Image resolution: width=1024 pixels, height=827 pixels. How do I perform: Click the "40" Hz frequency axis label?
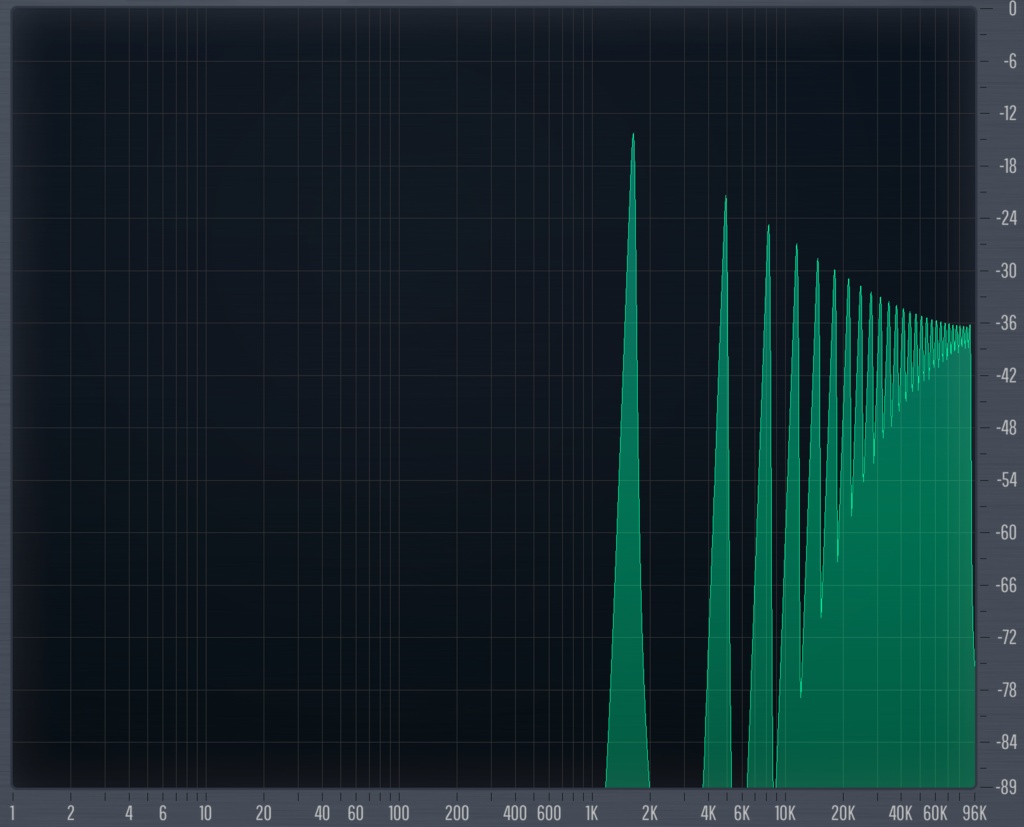point(322,813)
